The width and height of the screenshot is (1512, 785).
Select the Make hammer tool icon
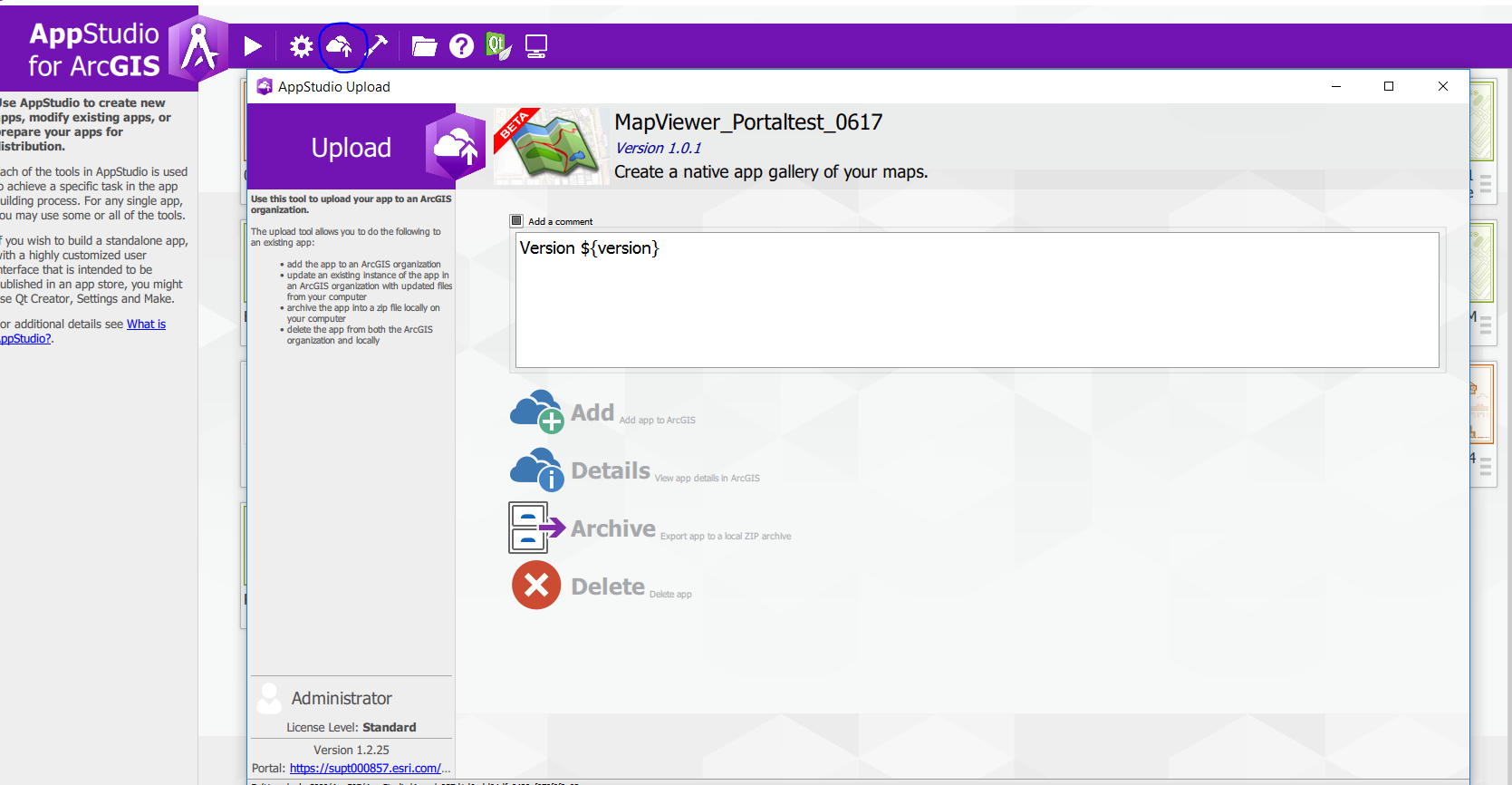[x=377, y=46]
